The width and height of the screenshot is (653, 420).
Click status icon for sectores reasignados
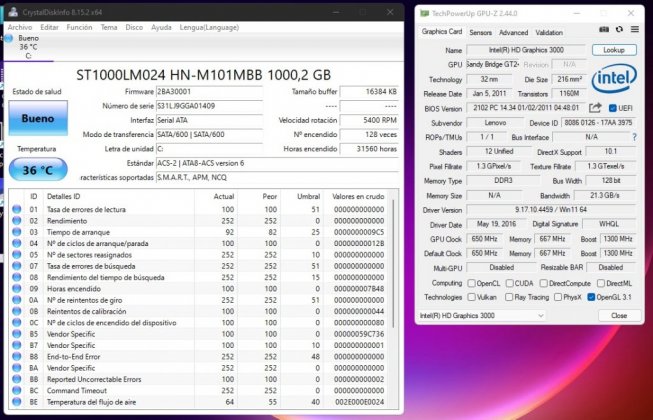tap(17, 255)
